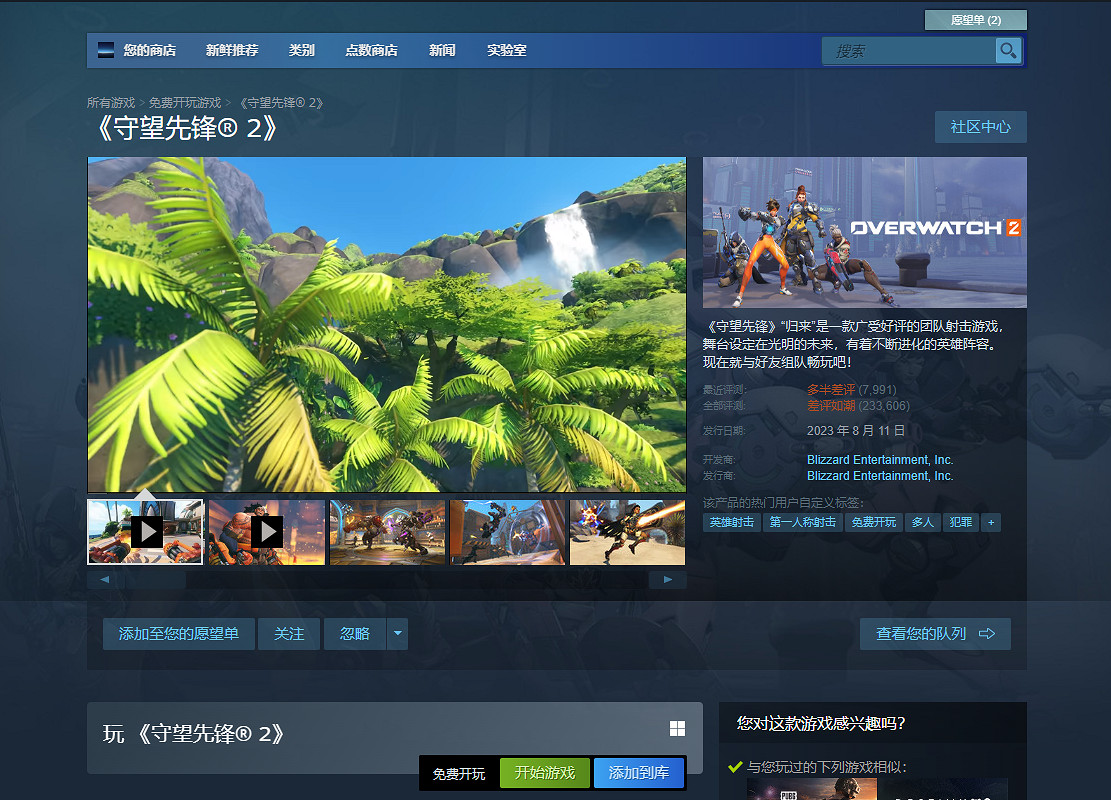Click the left arrow of the screenshot carousel
1111x800 pixels.
click(x=105, y=578)
